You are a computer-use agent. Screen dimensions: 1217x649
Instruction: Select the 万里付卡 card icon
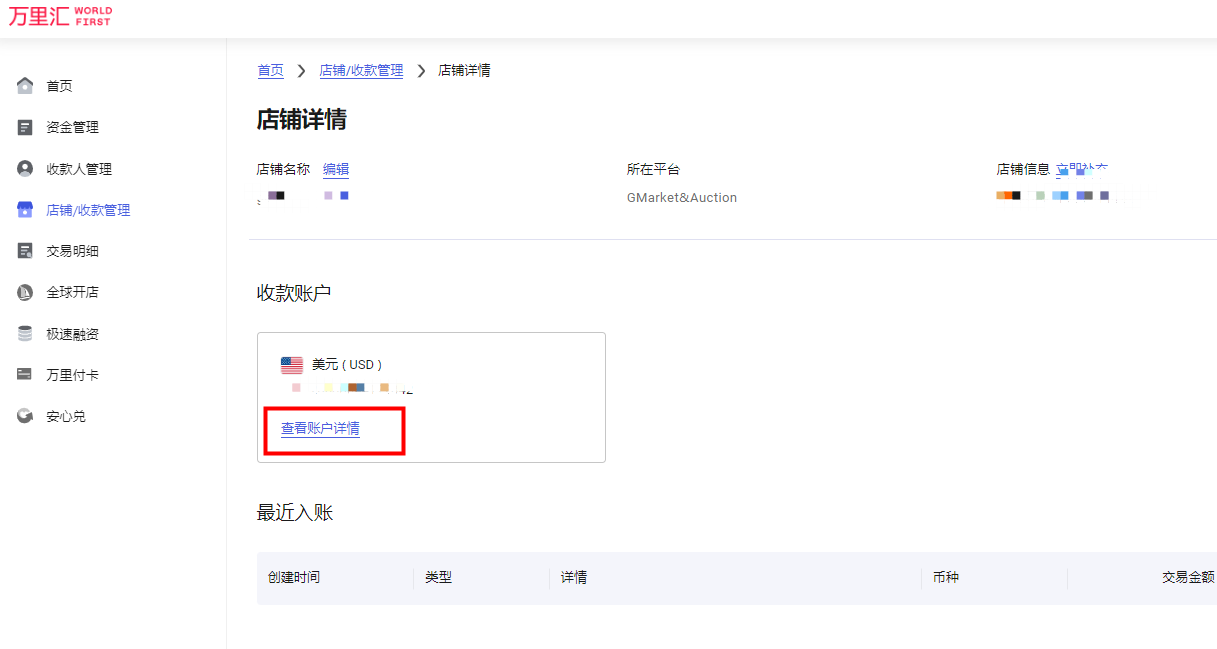coord(25,374)
